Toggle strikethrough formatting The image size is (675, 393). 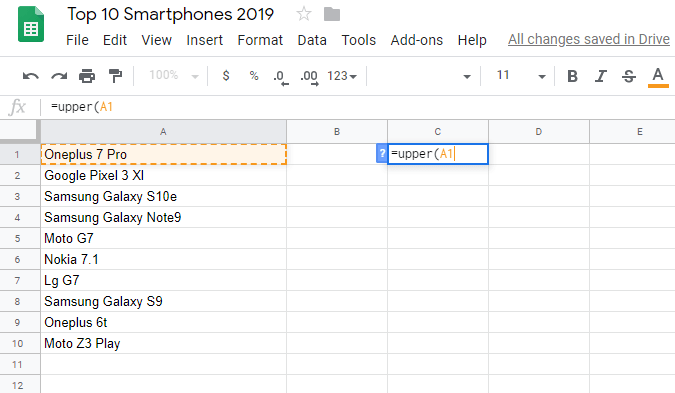coord(629,76)
